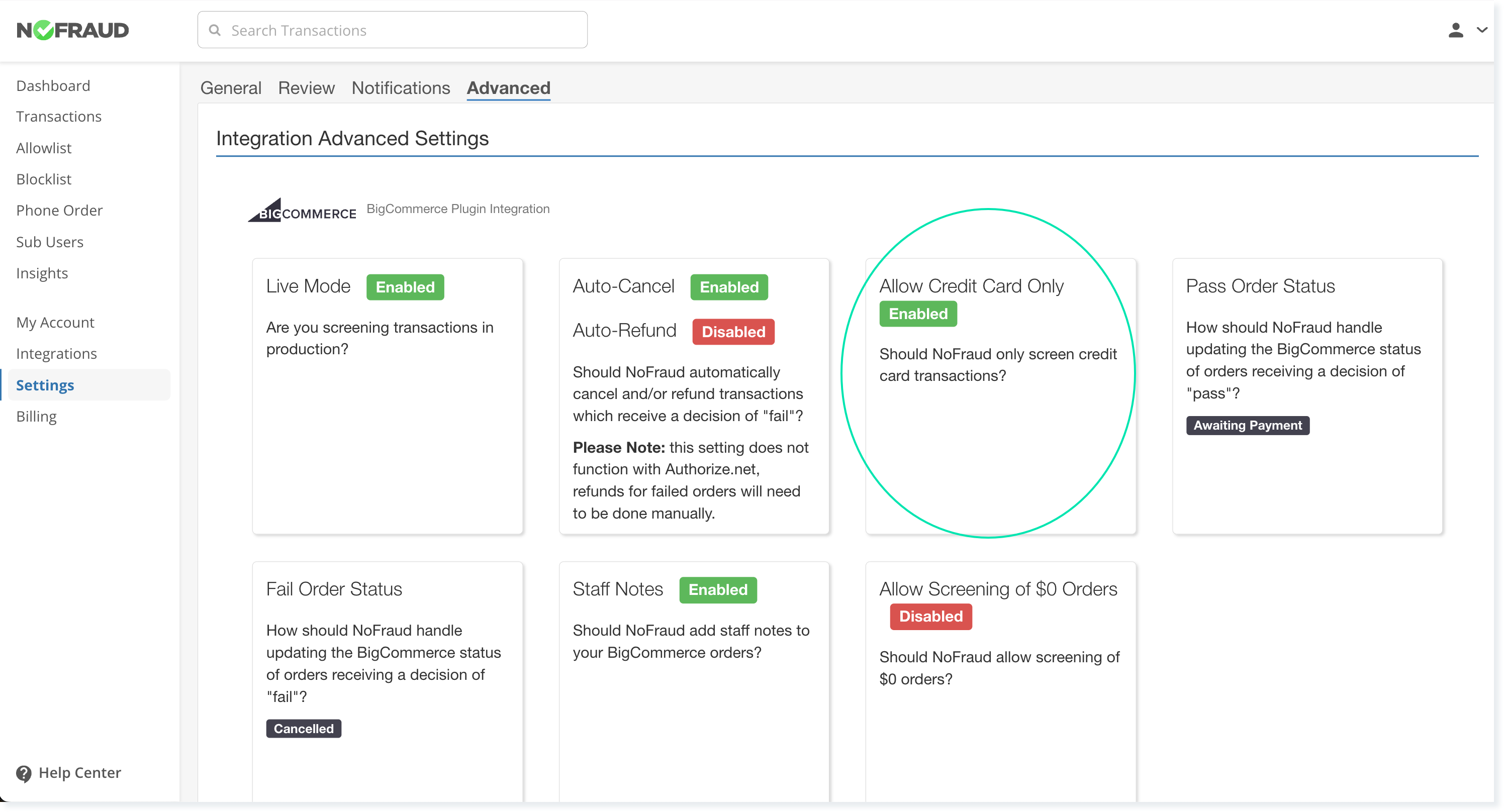Open the Review tab

coord(306,87)
